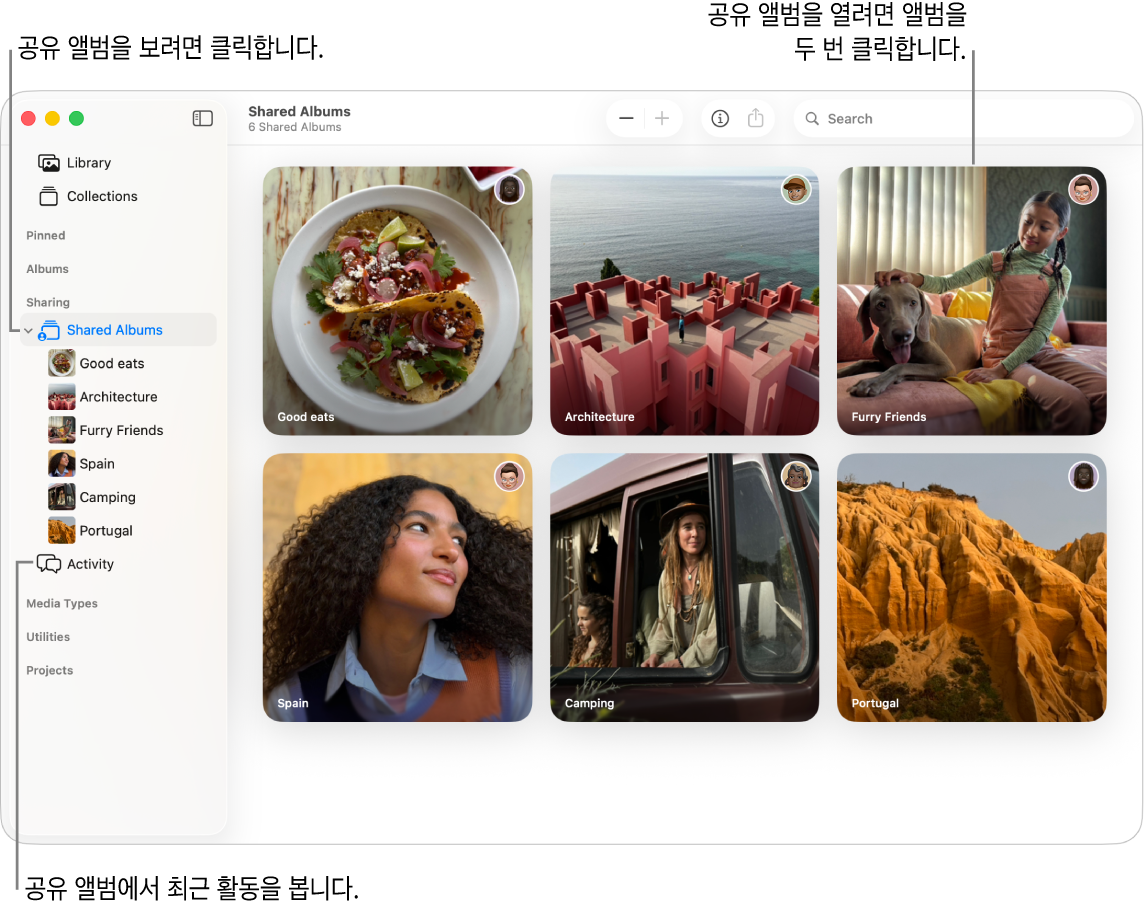1146x912 pixels.
Task: Click Furry Friends small sidebar thumbnail
Action: pos(61,430)
